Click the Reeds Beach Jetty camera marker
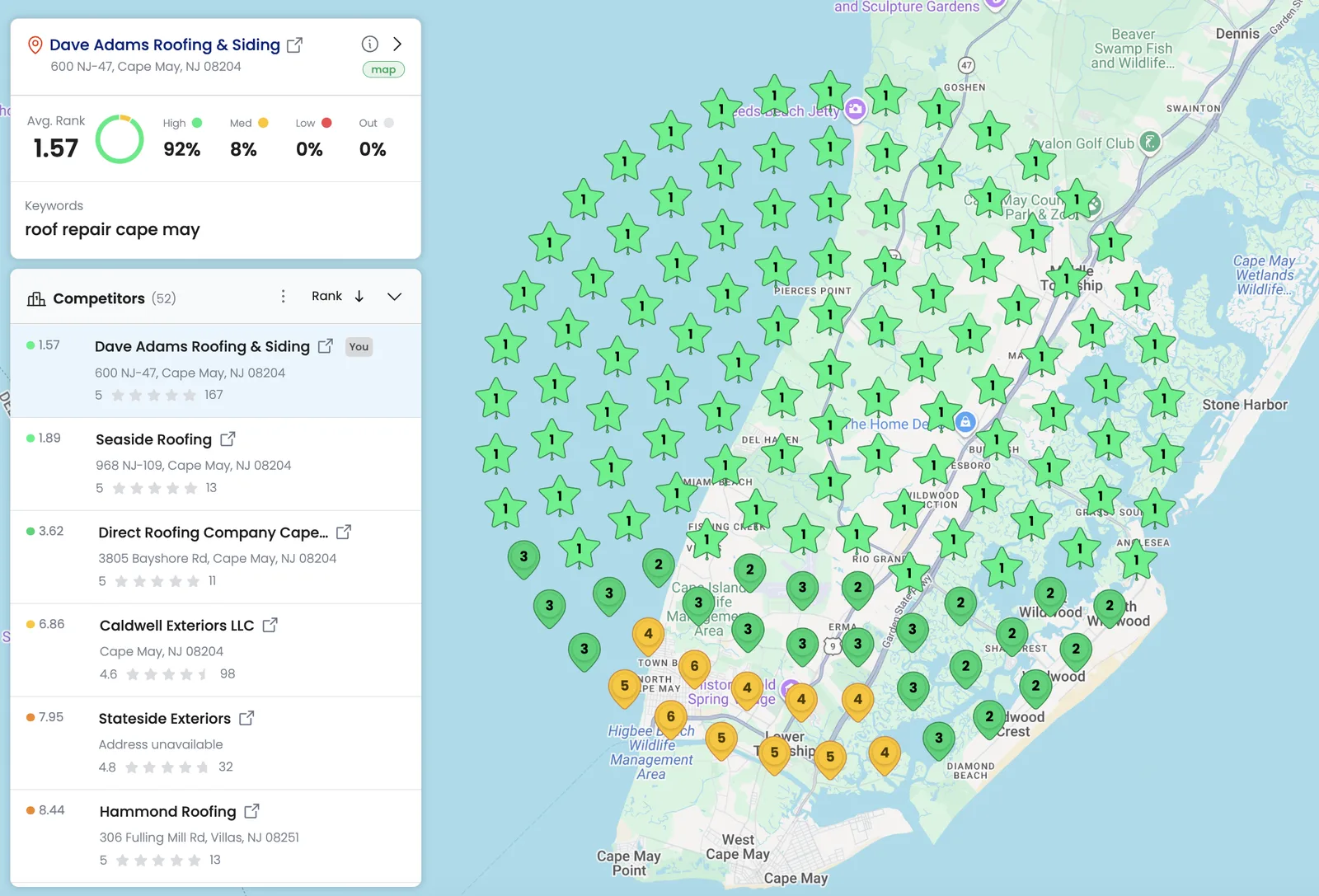 point(856,109)
